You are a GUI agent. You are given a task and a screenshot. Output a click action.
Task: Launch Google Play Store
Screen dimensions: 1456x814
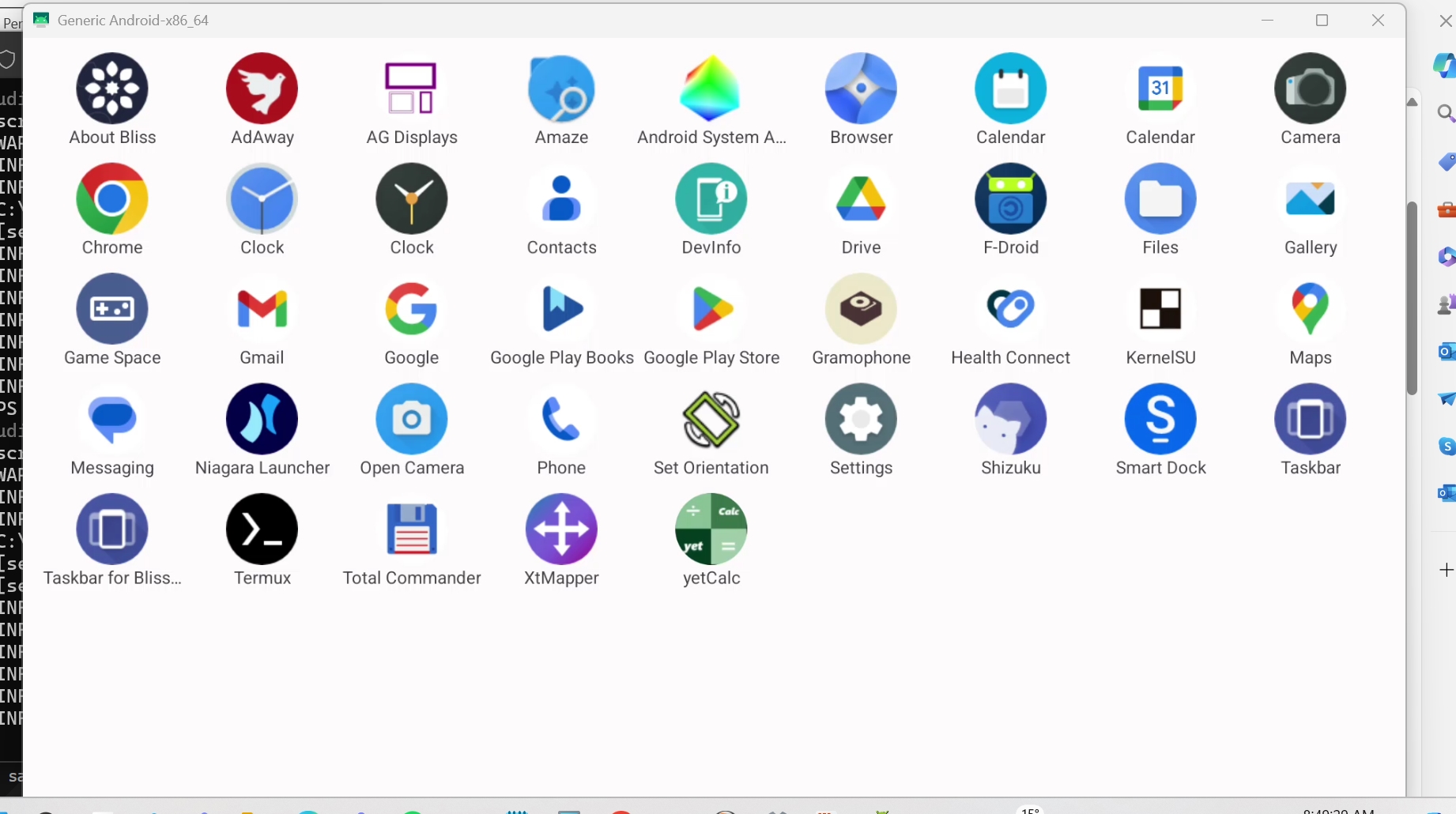[x=711, y=309]
